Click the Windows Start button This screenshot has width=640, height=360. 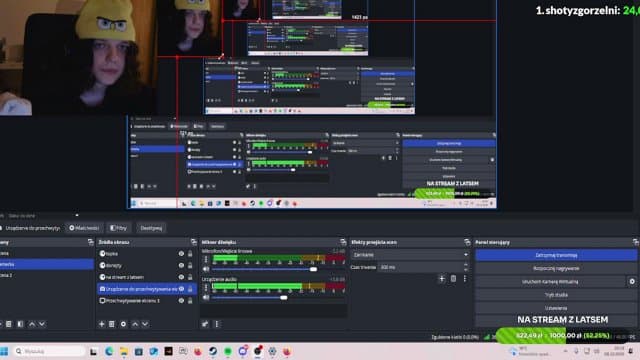point(4,351)
